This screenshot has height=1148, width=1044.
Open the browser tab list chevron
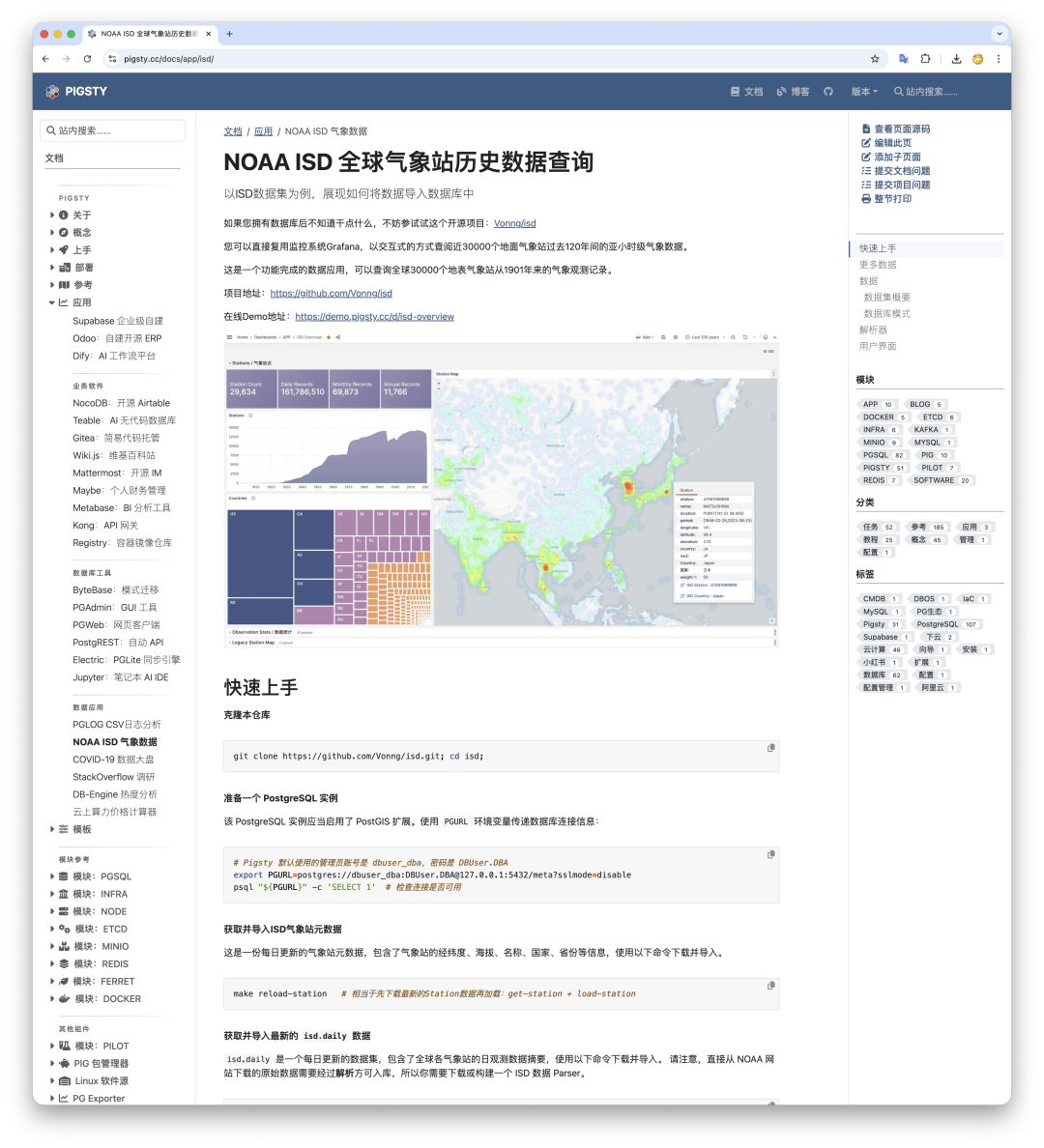click(x=1000, y=34)
